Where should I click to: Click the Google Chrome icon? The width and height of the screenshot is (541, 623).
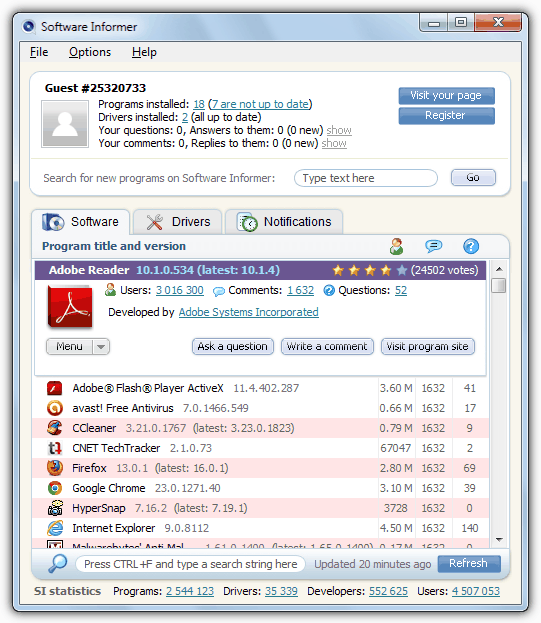click(54, 488)
